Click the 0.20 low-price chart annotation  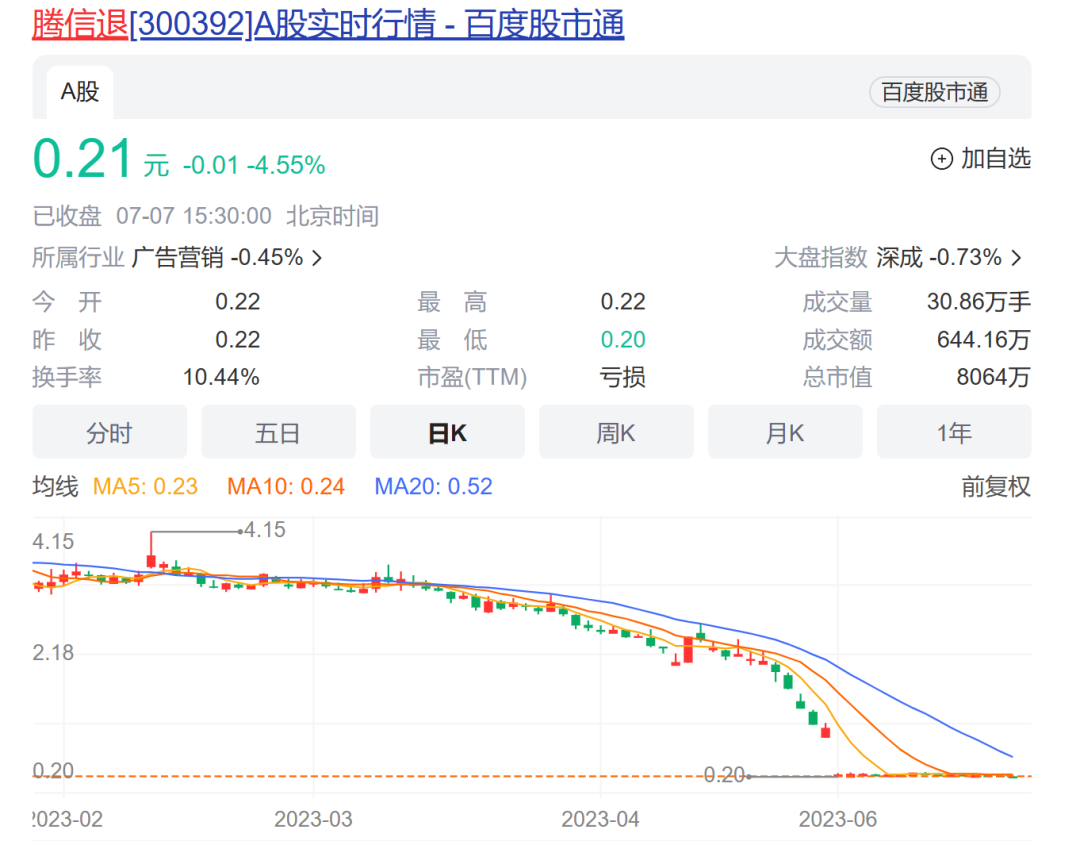[x=724, y=776]
